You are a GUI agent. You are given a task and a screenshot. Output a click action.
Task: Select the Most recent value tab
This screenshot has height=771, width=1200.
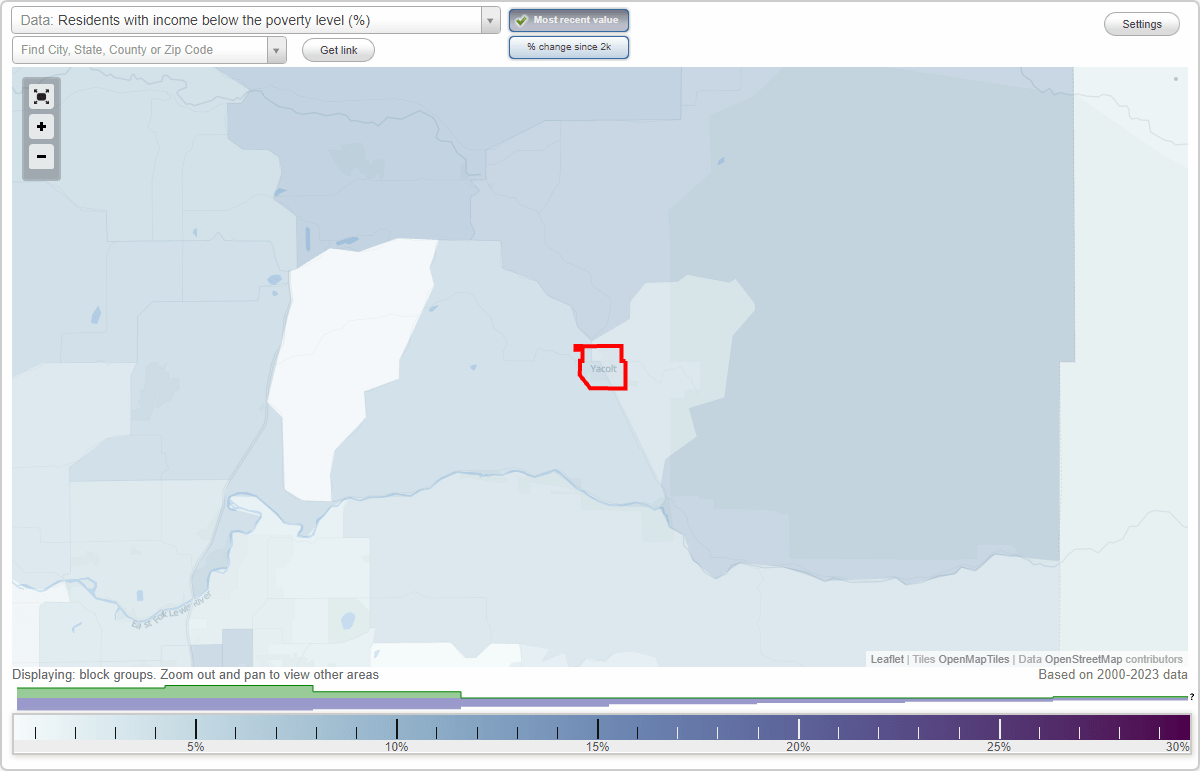point(569,20)
